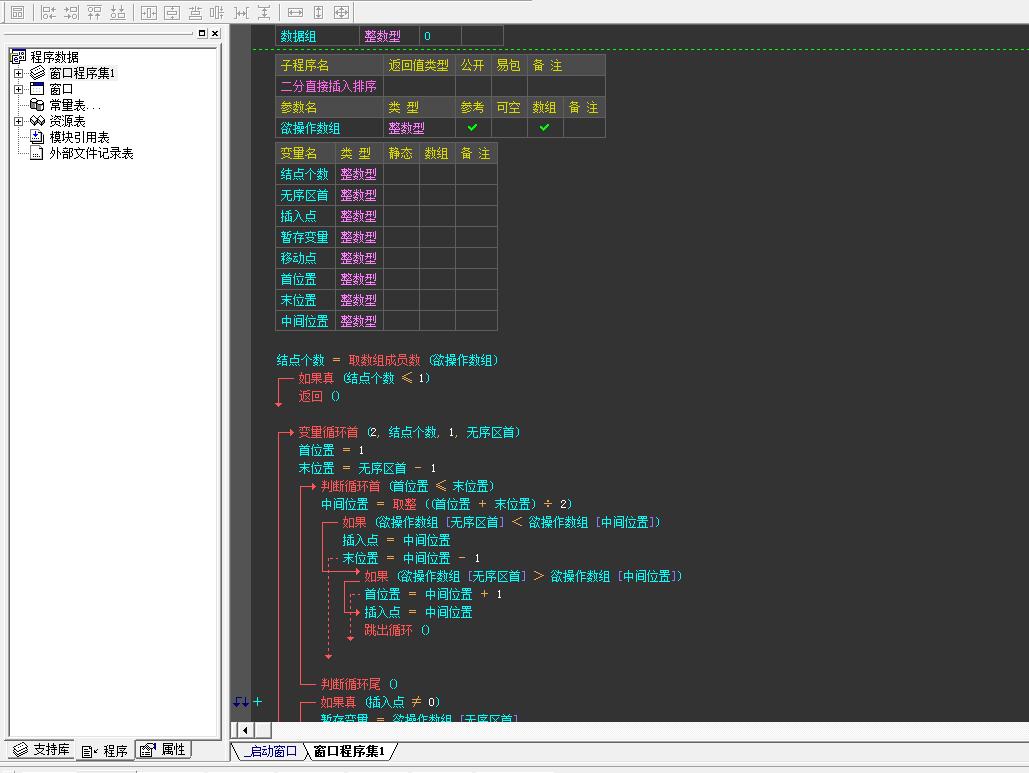The height and width of the screenshot is (773, 1029).
Task: Close the left project panel
Action: (x=215, y=33)
